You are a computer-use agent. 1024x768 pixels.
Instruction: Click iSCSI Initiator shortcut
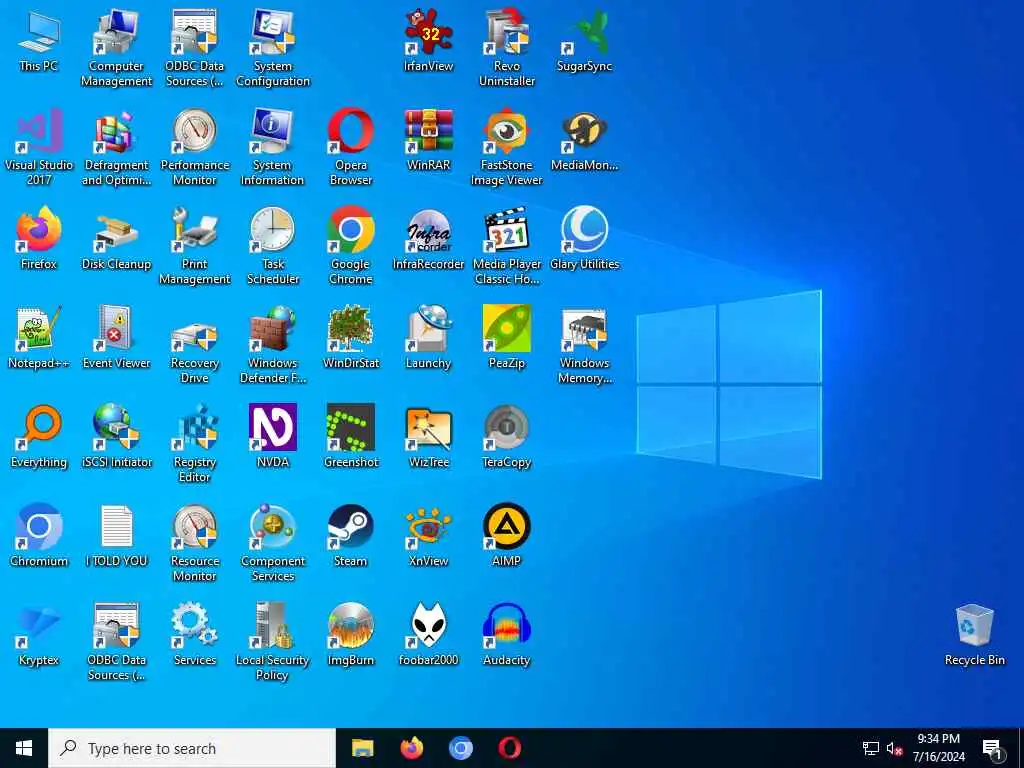point(116,436)
